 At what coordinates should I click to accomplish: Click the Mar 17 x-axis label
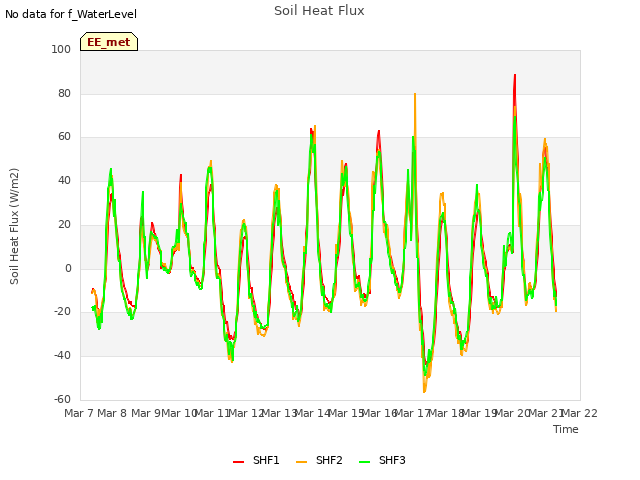point(413,413)
